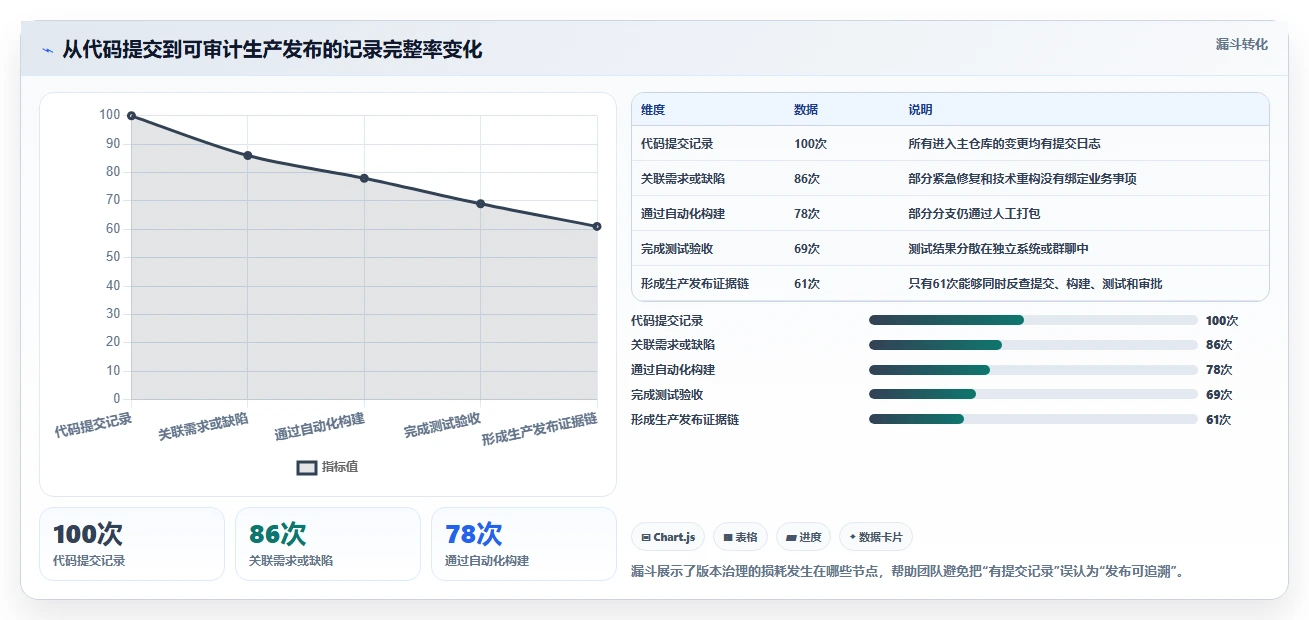Click the 代码提交记录 progress bar
This screenshot has height=620, width=1309.
point(1033,320)
